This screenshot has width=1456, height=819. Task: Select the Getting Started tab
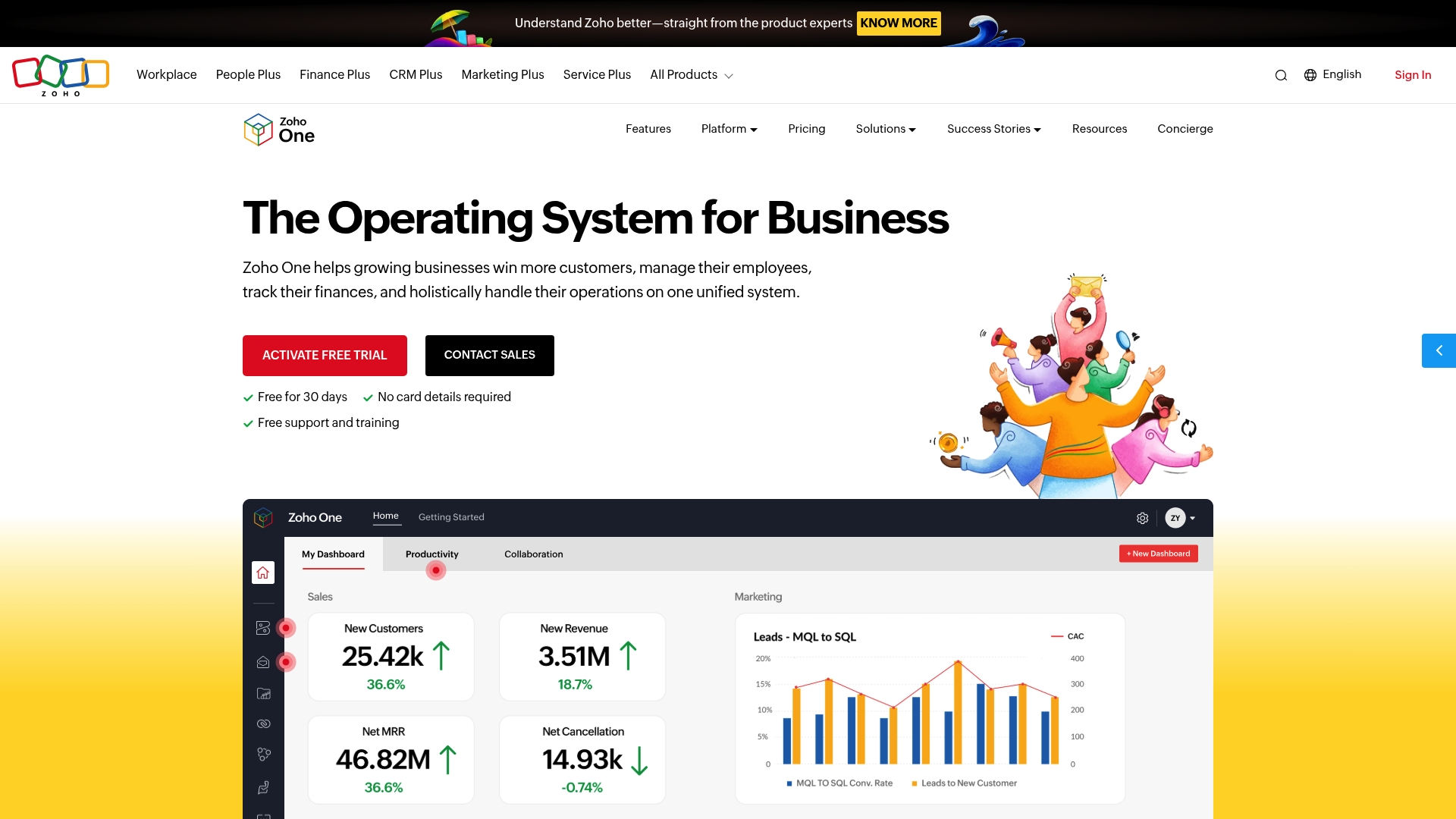coord(451,517)
